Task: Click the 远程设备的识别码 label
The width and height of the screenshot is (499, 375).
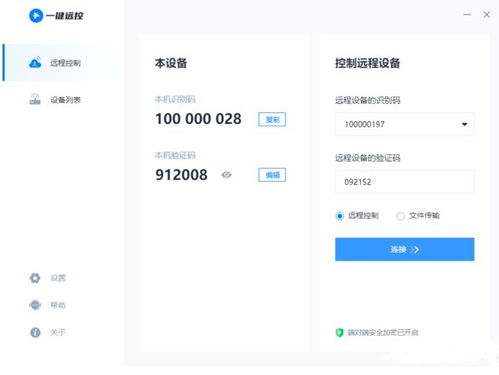Action: (x=368, y=100)
